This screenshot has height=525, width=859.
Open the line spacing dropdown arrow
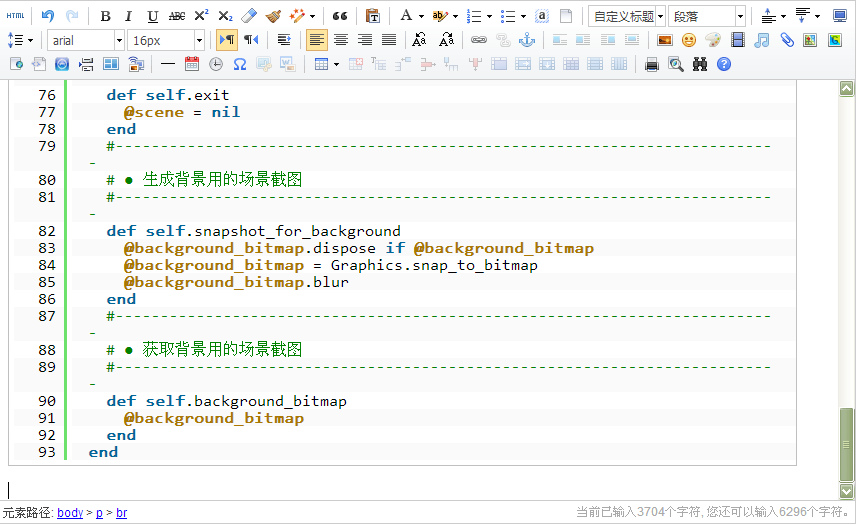tap(30, 40)
